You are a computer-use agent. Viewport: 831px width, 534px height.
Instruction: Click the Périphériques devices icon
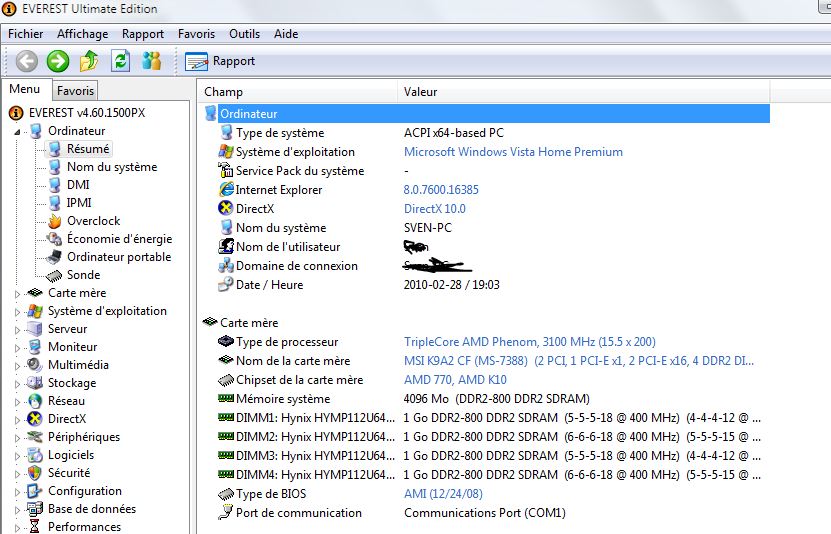tap(35, 437)
